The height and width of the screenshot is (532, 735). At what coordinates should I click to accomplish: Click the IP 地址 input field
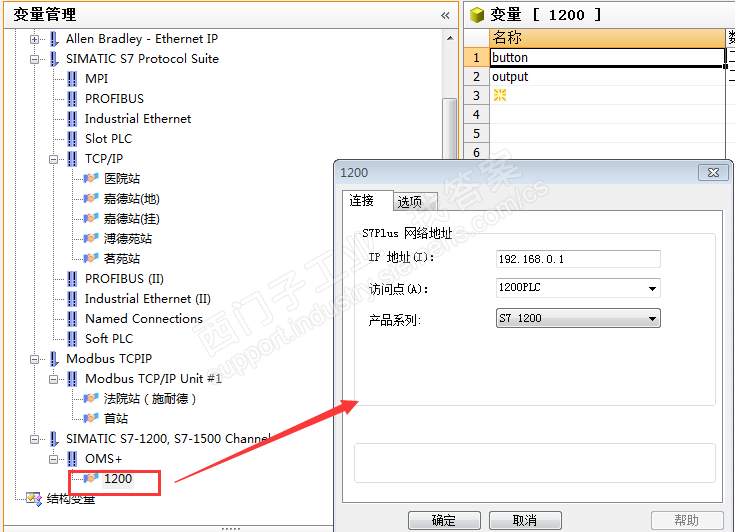coord(578,259)
